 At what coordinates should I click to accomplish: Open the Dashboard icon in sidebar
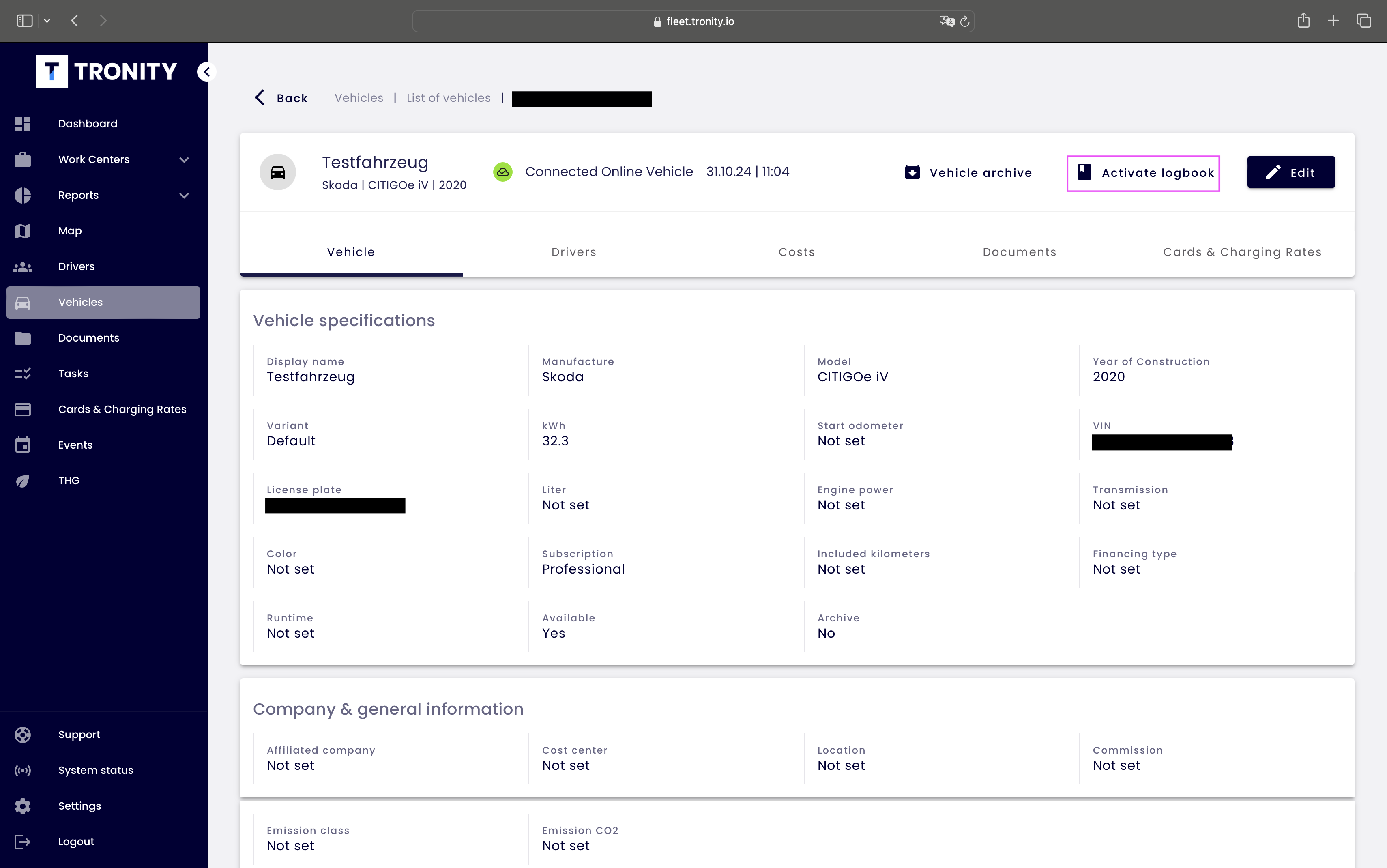click(x=22, y=123)
